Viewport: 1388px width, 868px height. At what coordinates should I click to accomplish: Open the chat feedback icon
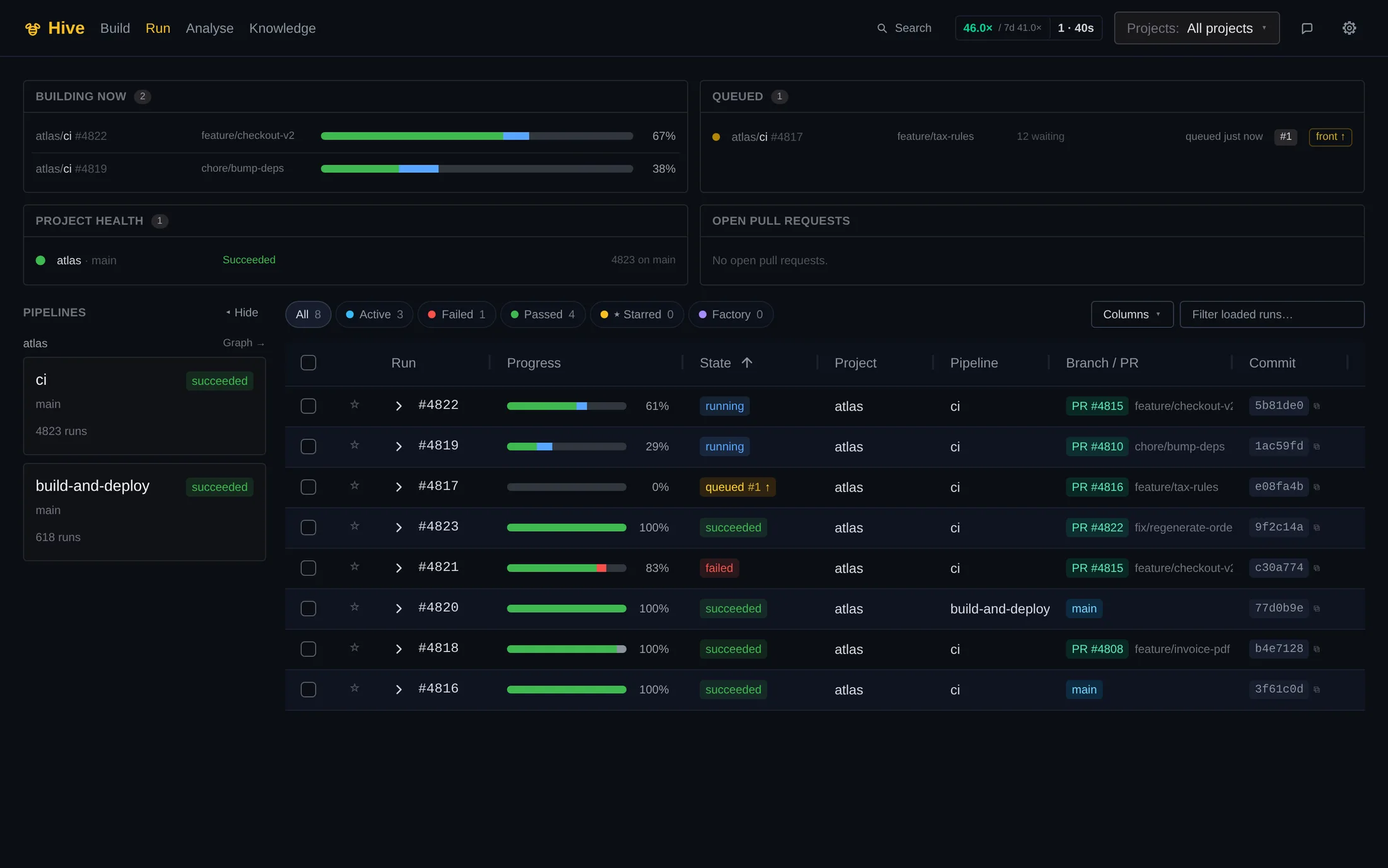[x=1307, y=28]
